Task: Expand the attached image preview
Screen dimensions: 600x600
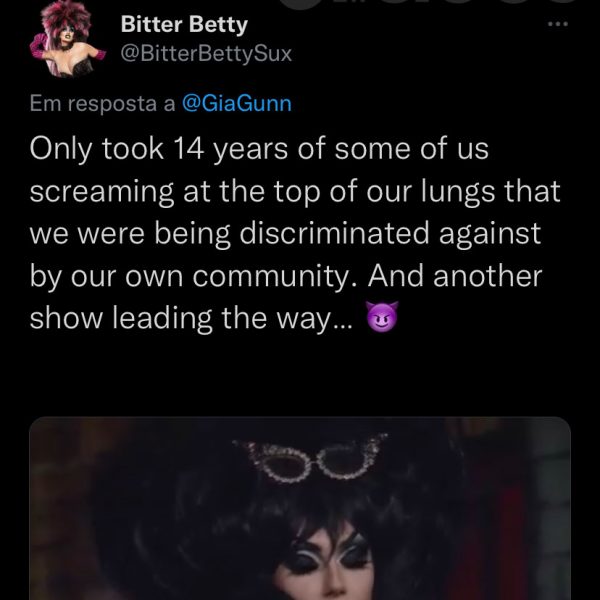Action: click(x=300, y=508)
